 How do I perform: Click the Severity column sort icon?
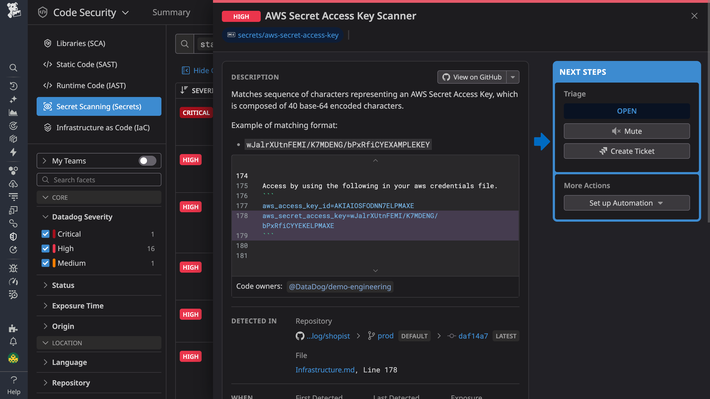coord(184,90)
